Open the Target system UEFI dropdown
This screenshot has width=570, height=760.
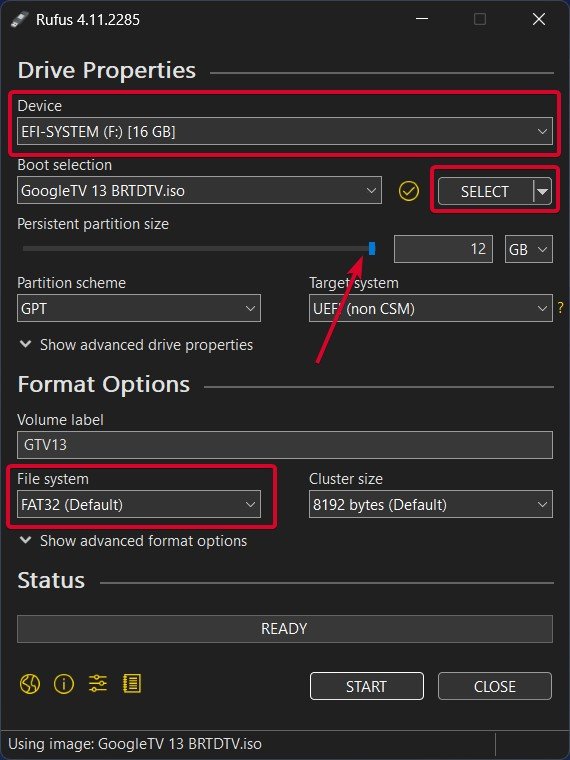coord(430,308)
